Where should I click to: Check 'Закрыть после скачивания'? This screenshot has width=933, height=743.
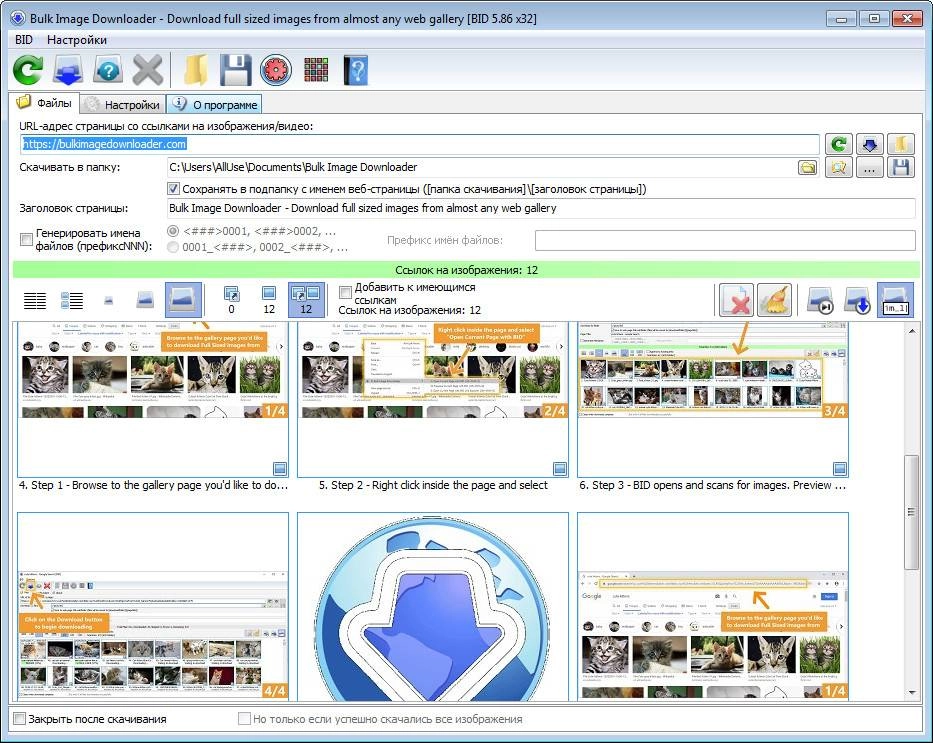click(19, 719)
